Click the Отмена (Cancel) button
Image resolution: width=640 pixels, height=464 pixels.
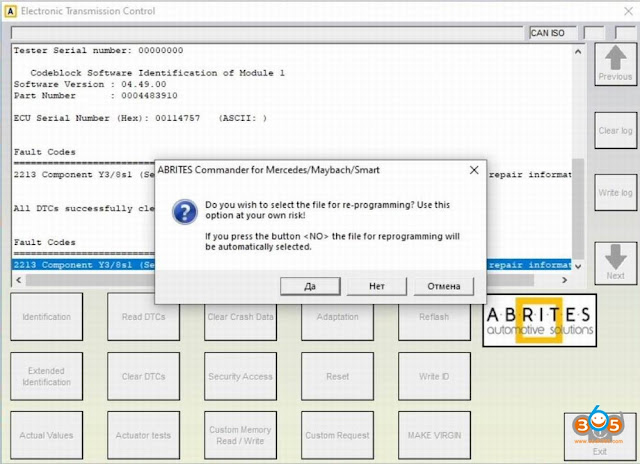click(444, 286)
